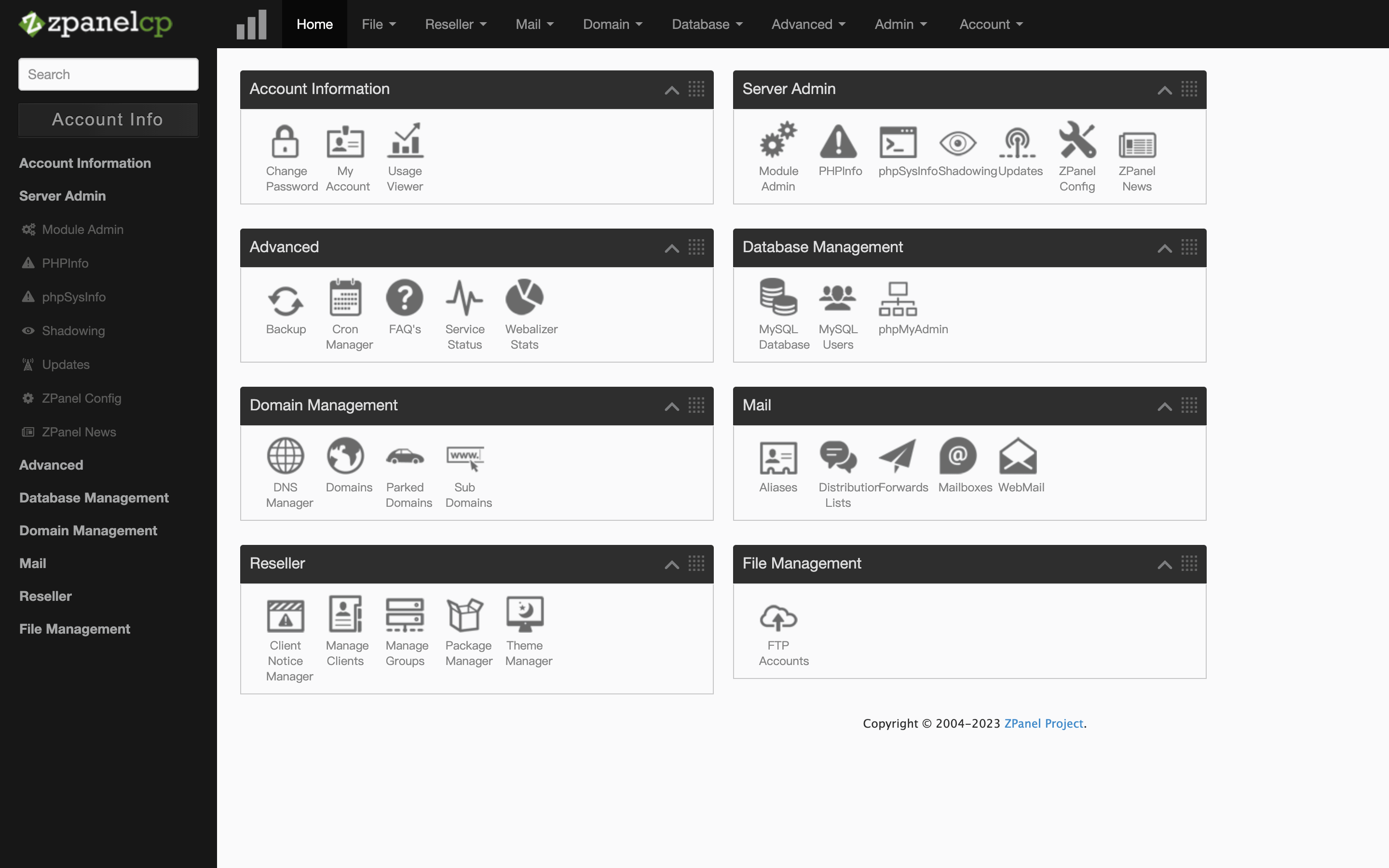
Task: Open the Usage Viewer icon
Action: (x=405, y=140)
